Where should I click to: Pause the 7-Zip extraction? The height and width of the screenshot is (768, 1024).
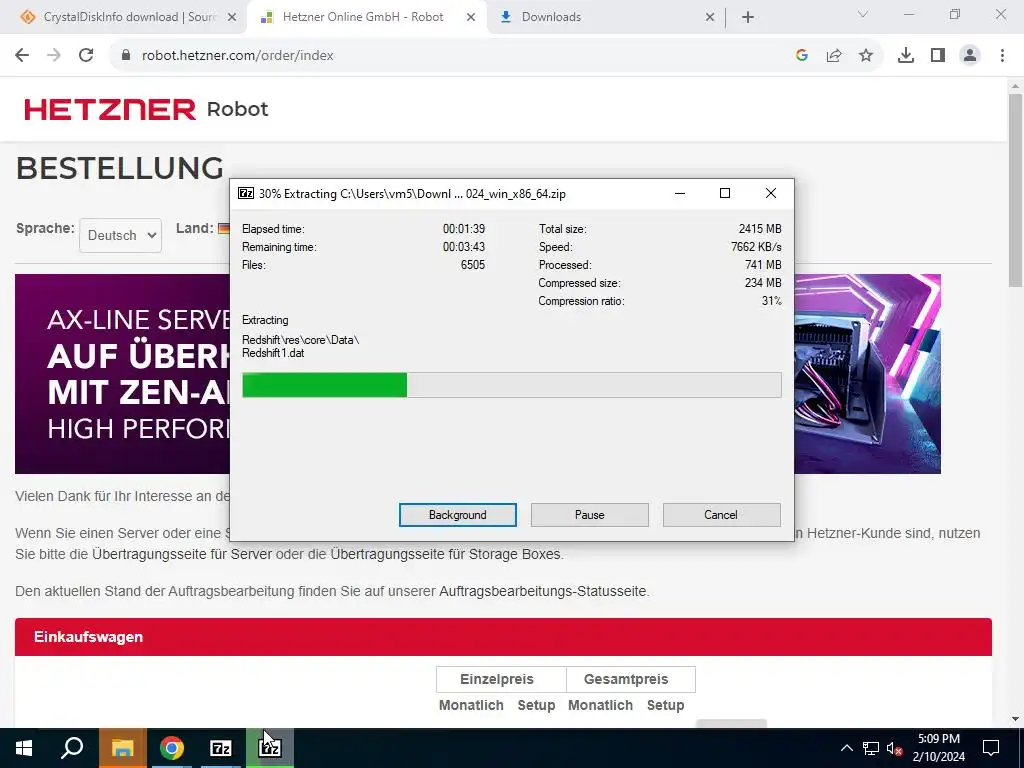[590, 515]
